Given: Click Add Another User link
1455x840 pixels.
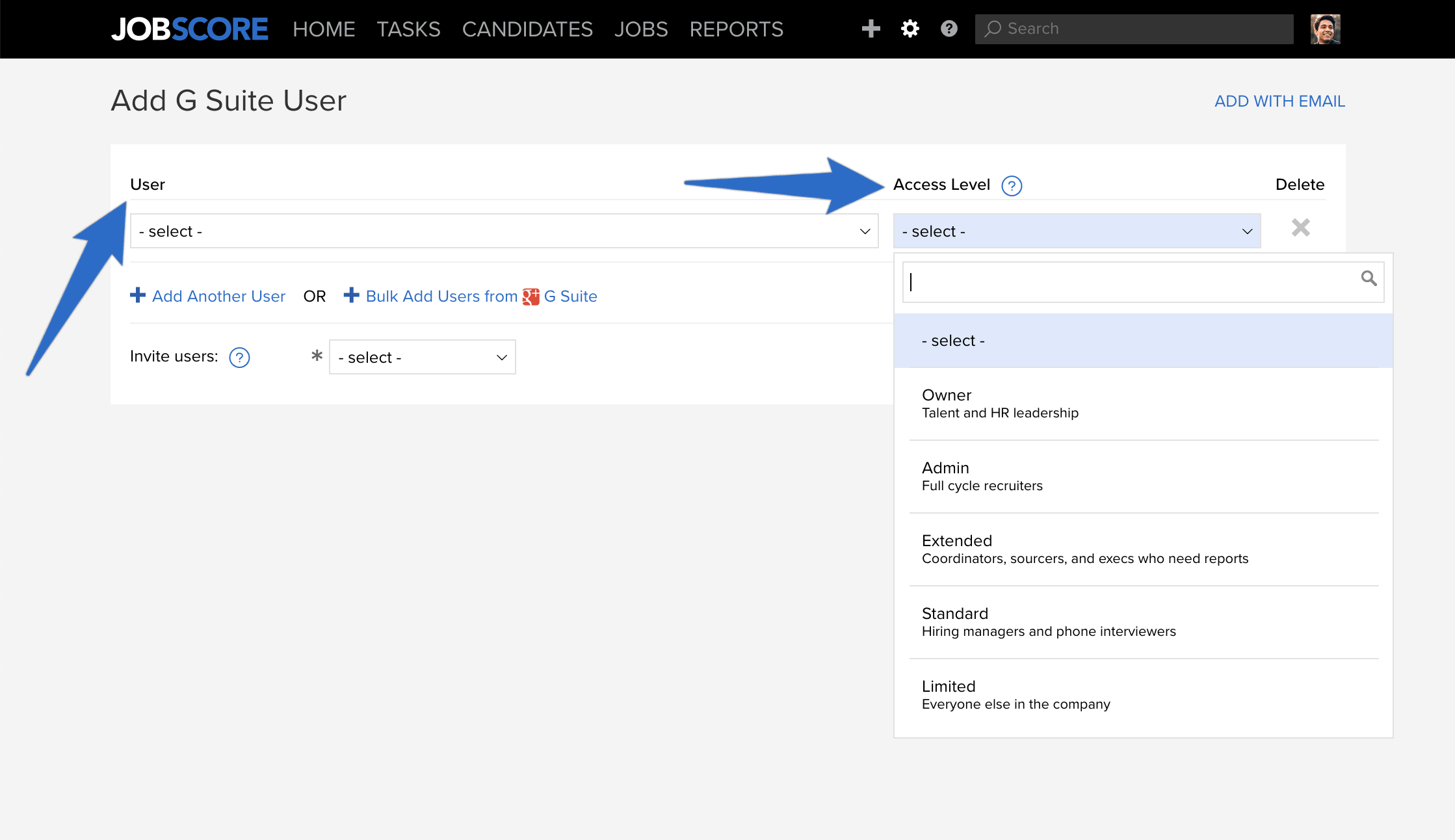Looking at the screenshot, I should click(208, 296).
